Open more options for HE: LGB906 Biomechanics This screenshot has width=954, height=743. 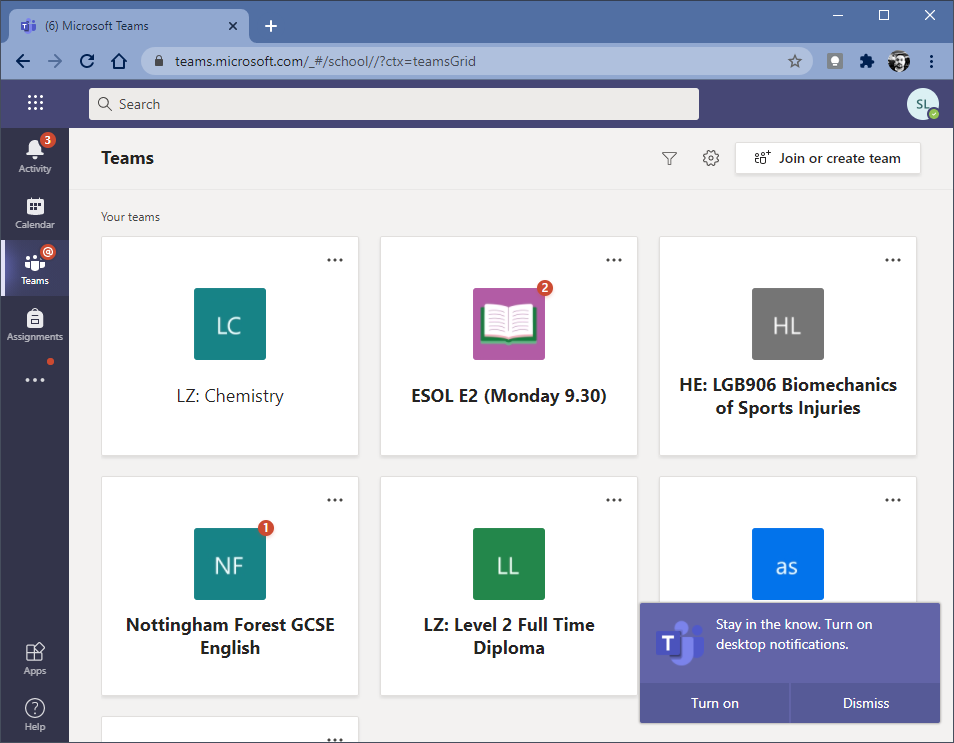click(893, 260)
